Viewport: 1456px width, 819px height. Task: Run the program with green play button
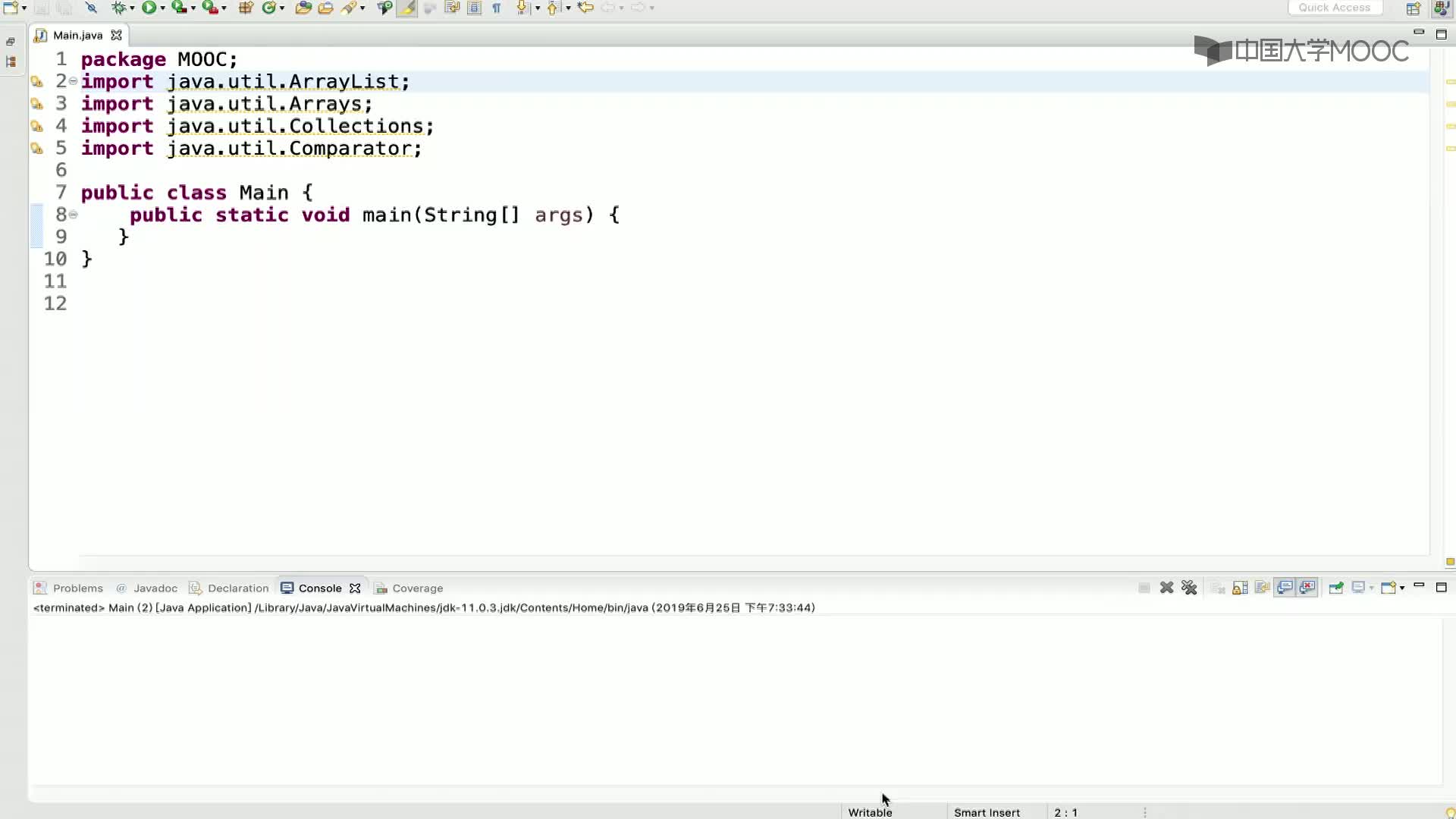149,8
